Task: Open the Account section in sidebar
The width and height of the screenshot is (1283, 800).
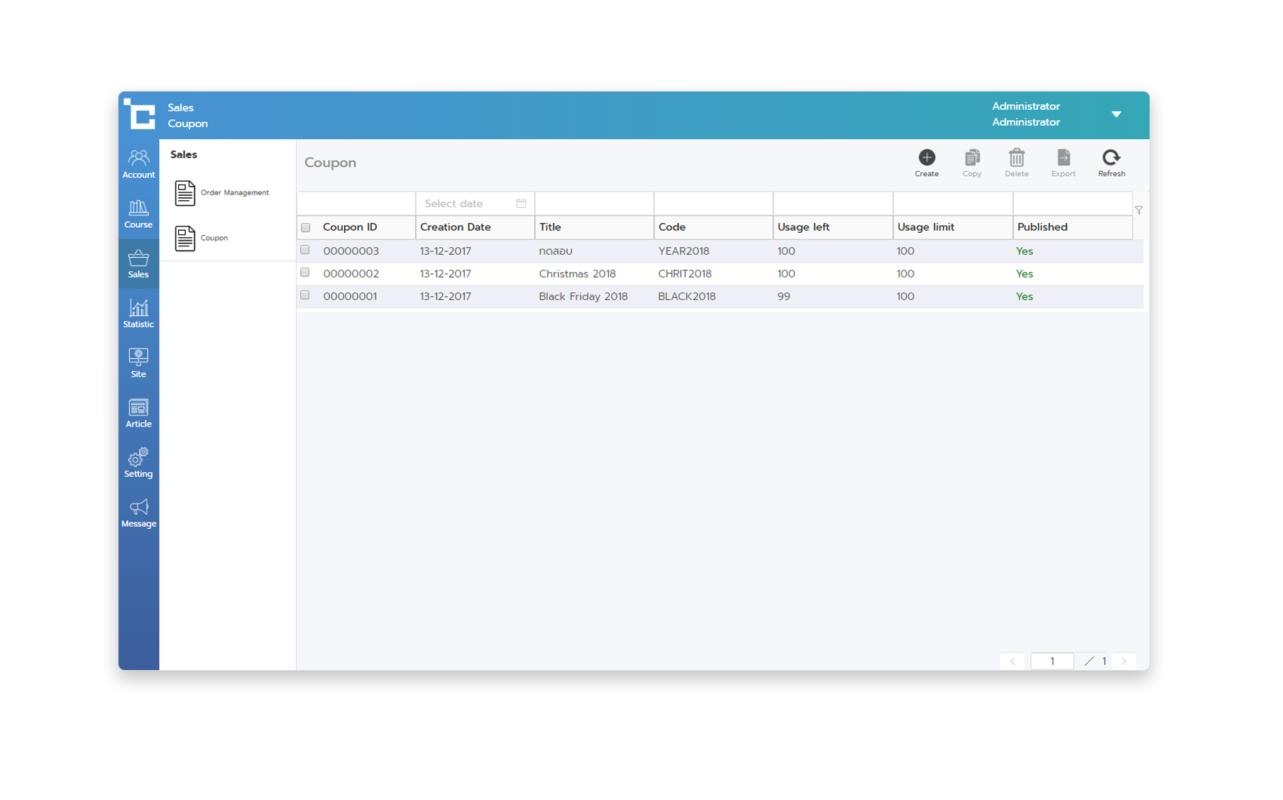Action: (138, 163)
